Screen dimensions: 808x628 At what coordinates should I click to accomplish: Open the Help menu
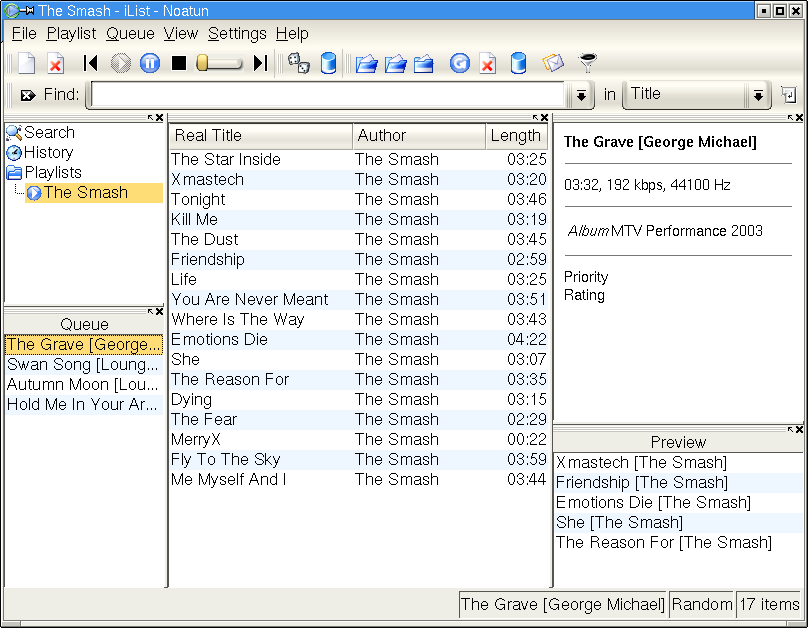tap(292, 34)
